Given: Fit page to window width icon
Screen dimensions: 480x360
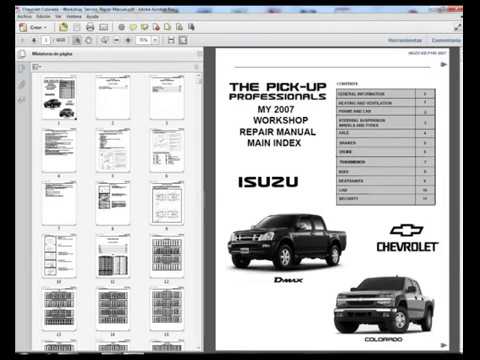Looking at the screenshot, I should tap(171, 40).
